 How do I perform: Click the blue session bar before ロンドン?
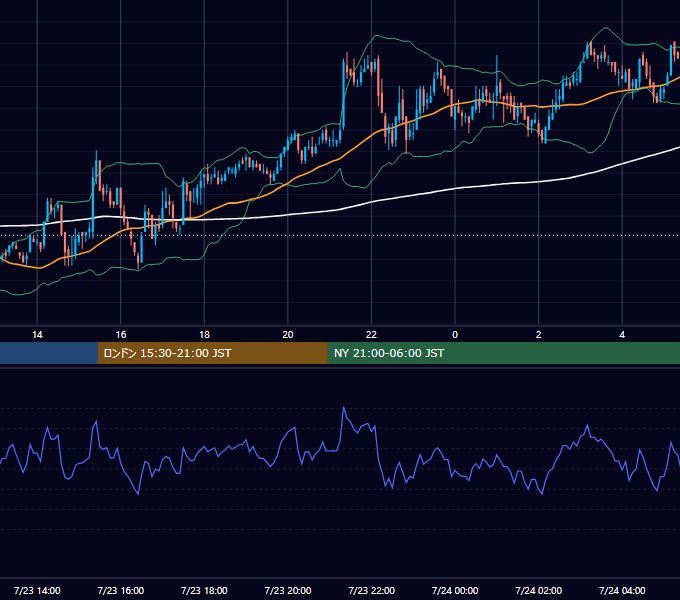49,353
